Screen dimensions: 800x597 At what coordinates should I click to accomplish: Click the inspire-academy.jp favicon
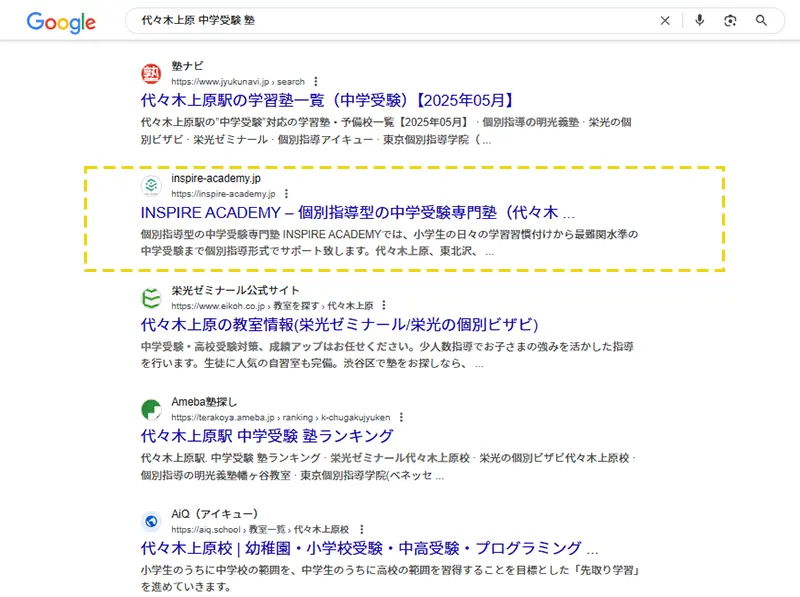point(151,186)
